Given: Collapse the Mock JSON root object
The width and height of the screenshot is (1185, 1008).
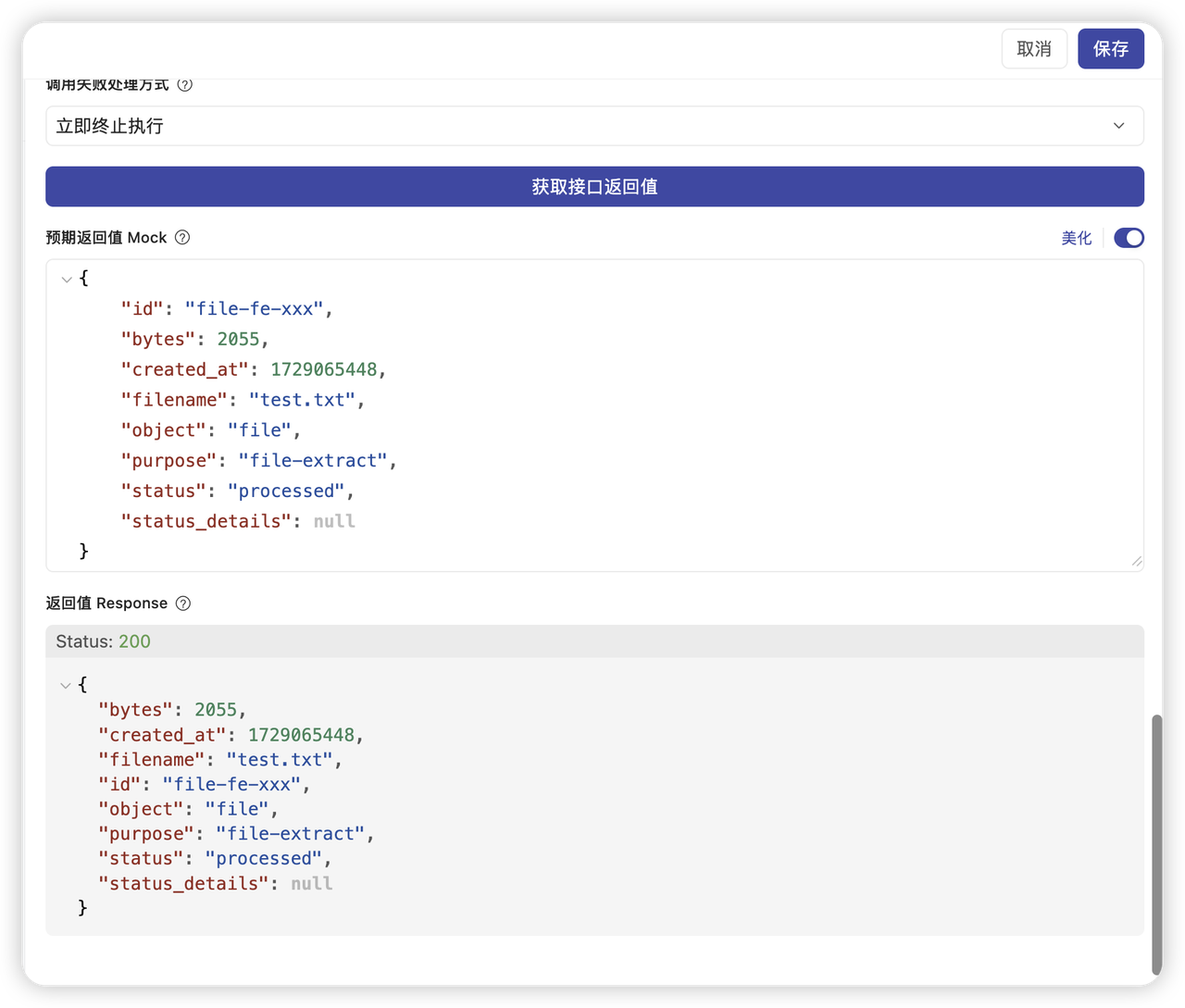Looking at the screenshot, I should point(67,279).
